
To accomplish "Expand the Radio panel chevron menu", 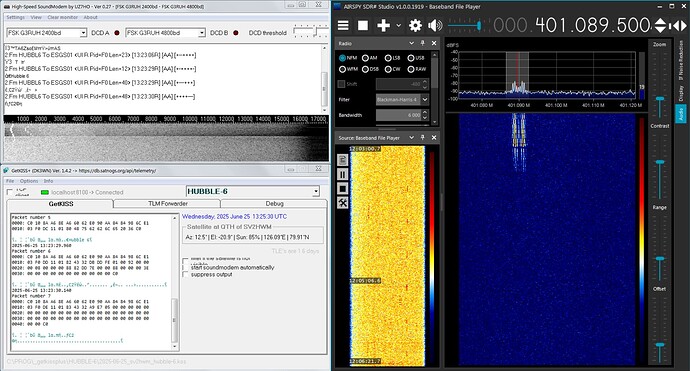I will [x=411, y=43].
